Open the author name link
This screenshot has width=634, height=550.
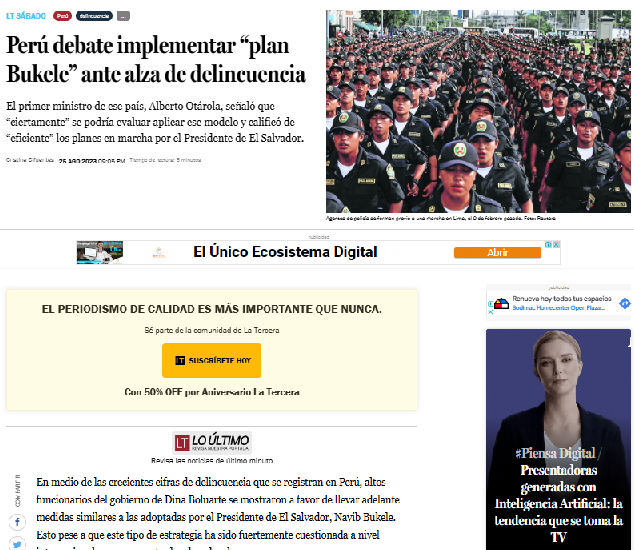click(x=30, y=160)
